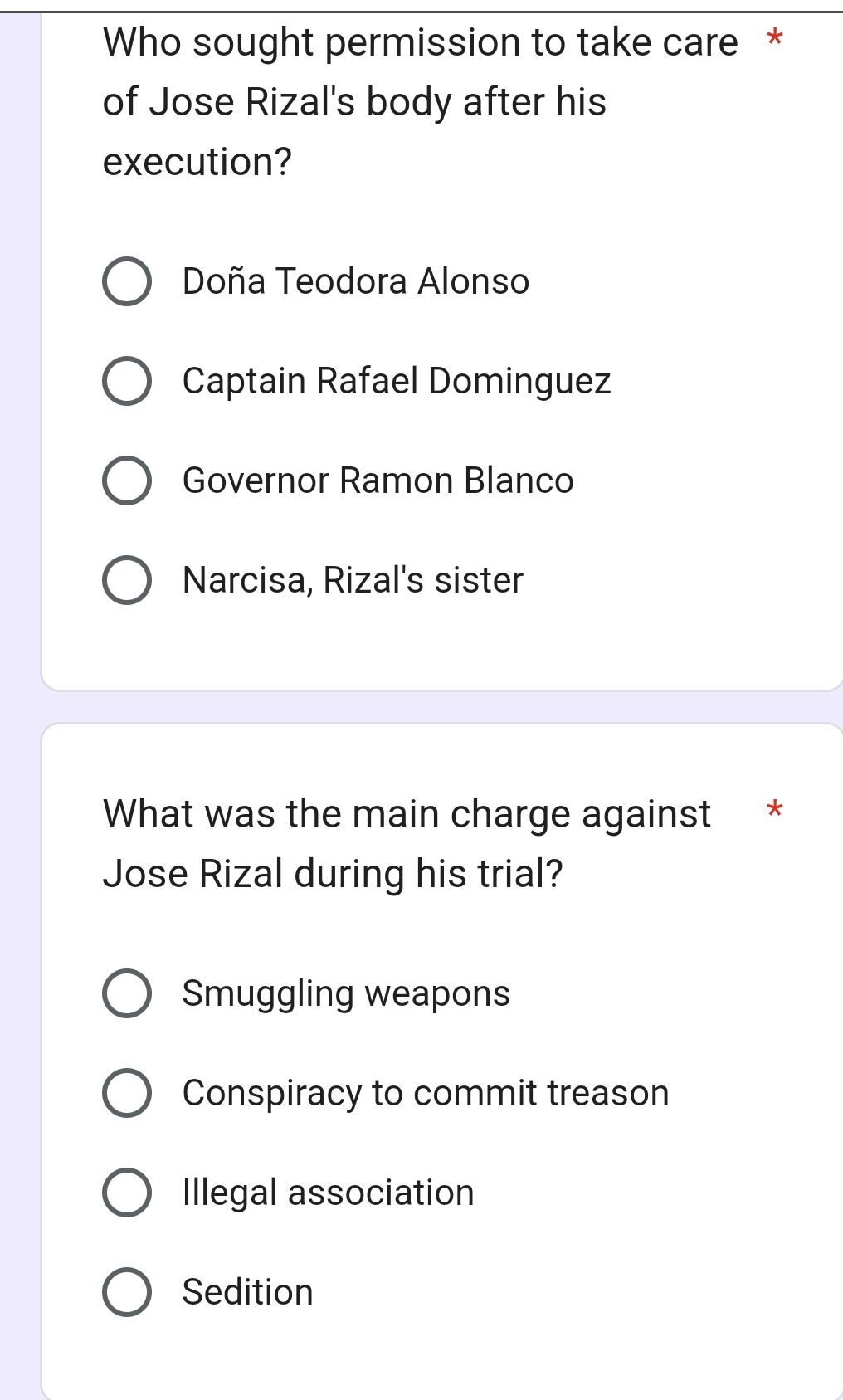
Task: Choose the radio circle beside Captain Rafael Dominguez
Action: [x=127, y=382]
